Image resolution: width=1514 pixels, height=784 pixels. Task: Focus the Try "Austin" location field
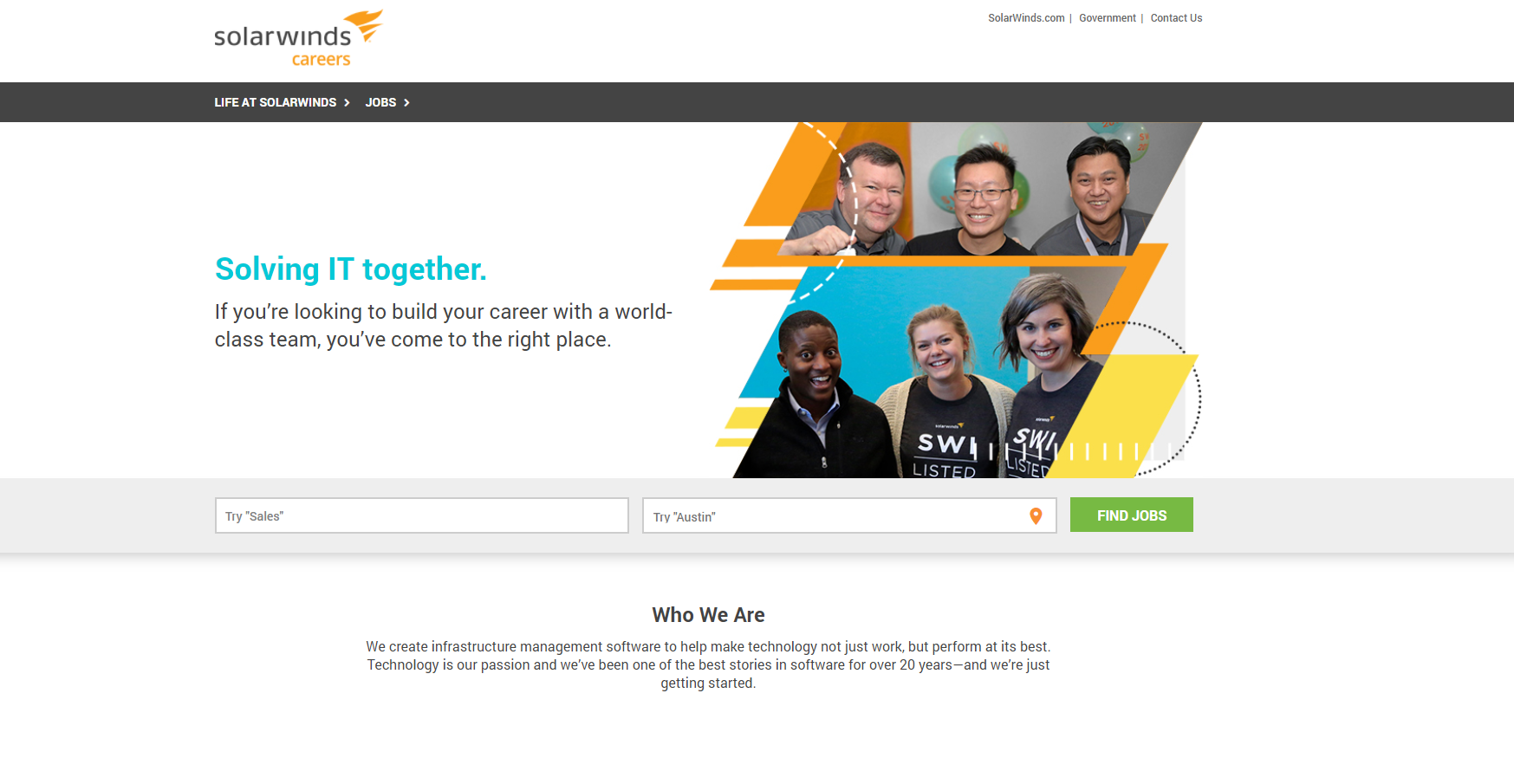849,515
